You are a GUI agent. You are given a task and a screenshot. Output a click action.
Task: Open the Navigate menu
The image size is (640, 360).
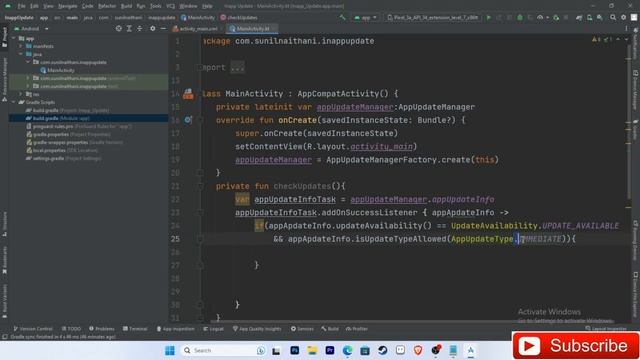pyautogui.click(x=67, y=6)
